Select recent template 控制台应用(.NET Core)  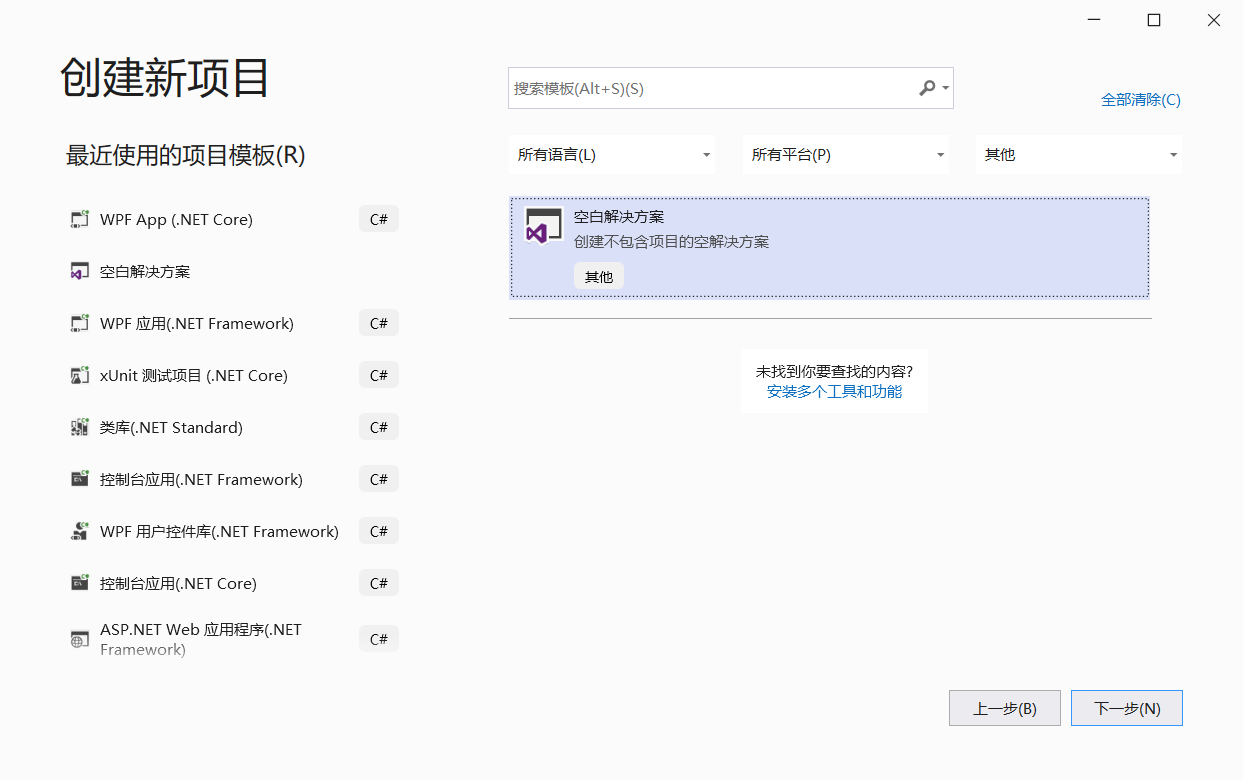click(234, 583)
